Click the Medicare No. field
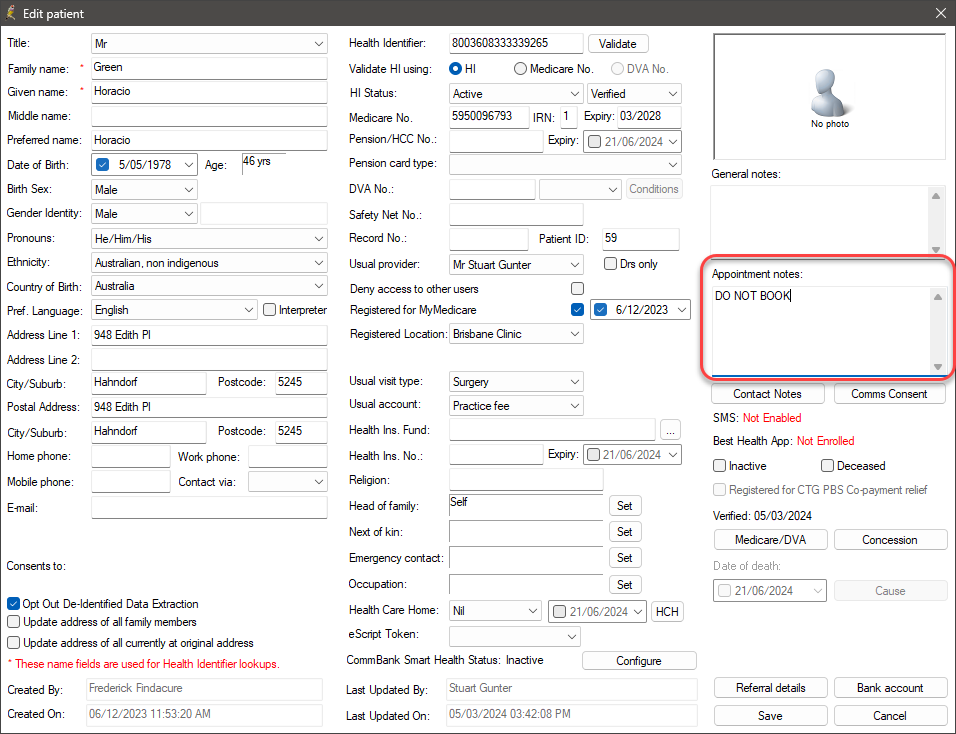Screen dimensions: 956x734 [489, 116]
